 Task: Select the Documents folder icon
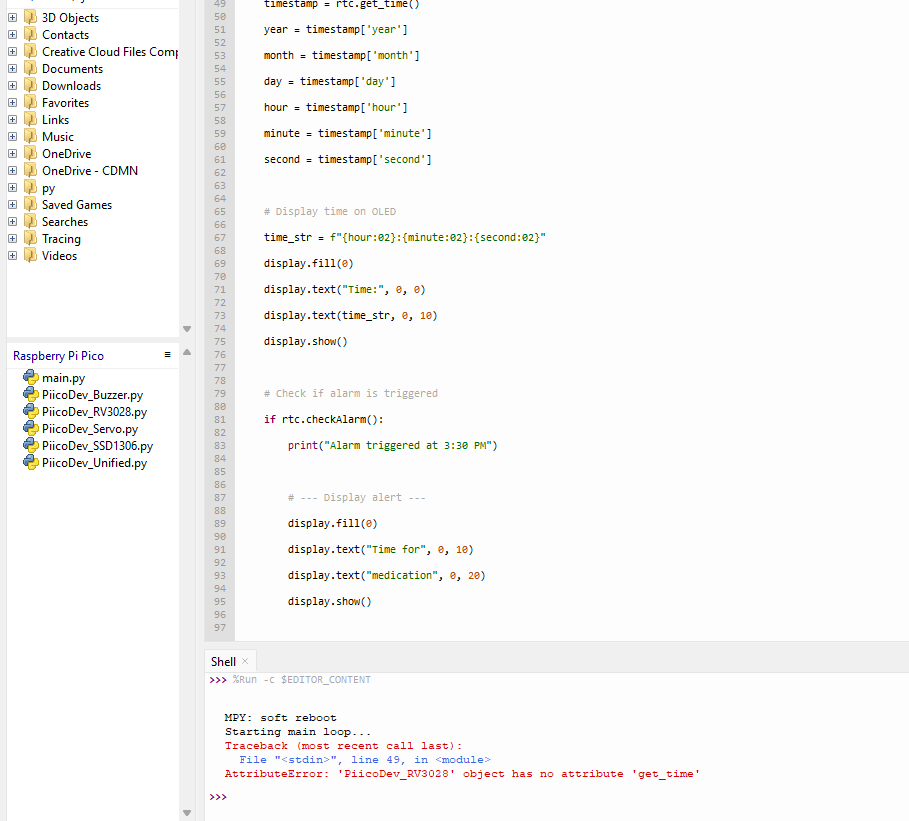tap(31, 68)
